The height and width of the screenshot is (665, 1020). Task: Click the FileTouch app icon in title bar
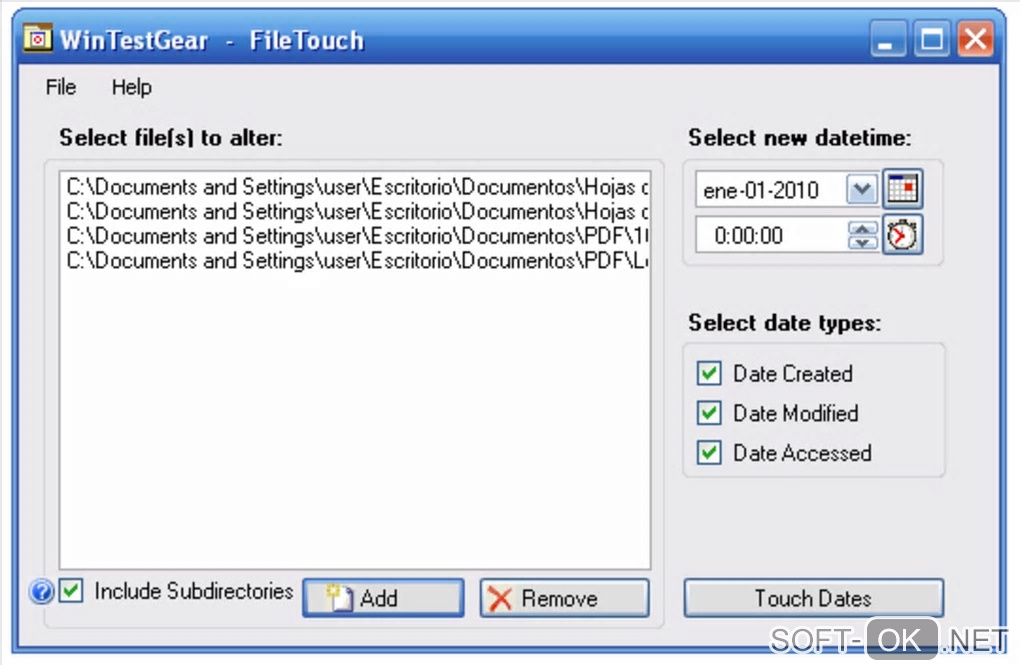click(x=38, y=38)
